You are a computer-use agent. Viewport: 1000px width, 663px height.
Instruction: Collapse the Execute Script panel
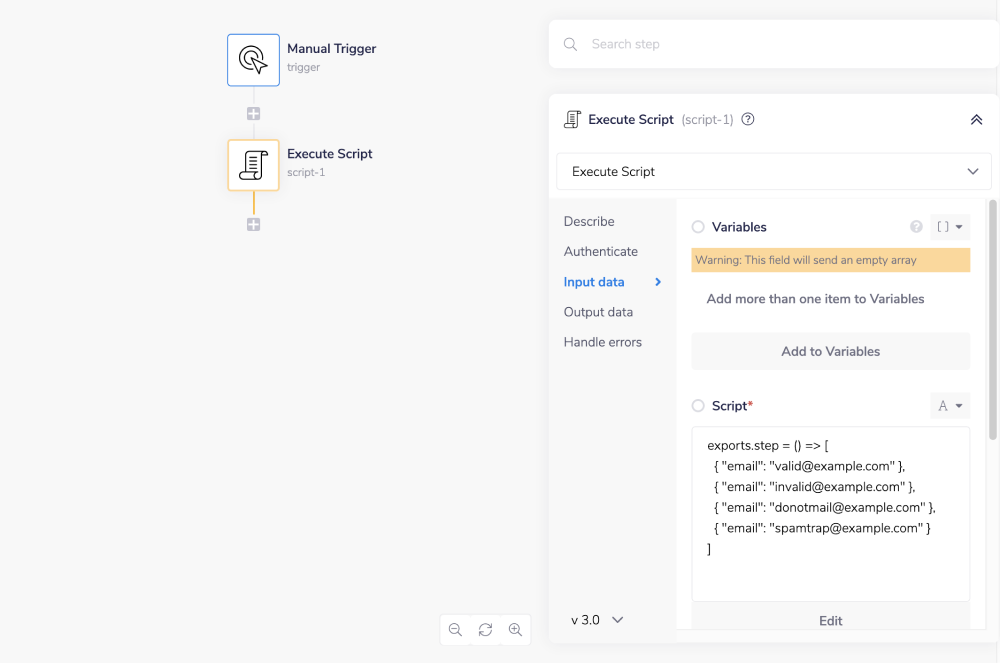pyautogui.click(x=976, y=120)
